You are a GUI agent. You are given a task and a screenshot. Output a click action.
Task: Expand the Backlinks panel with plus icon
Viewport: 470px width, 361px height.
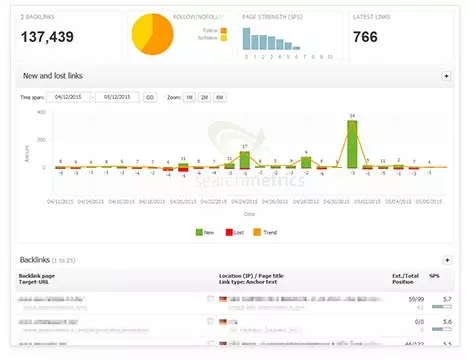click(447, 260)
